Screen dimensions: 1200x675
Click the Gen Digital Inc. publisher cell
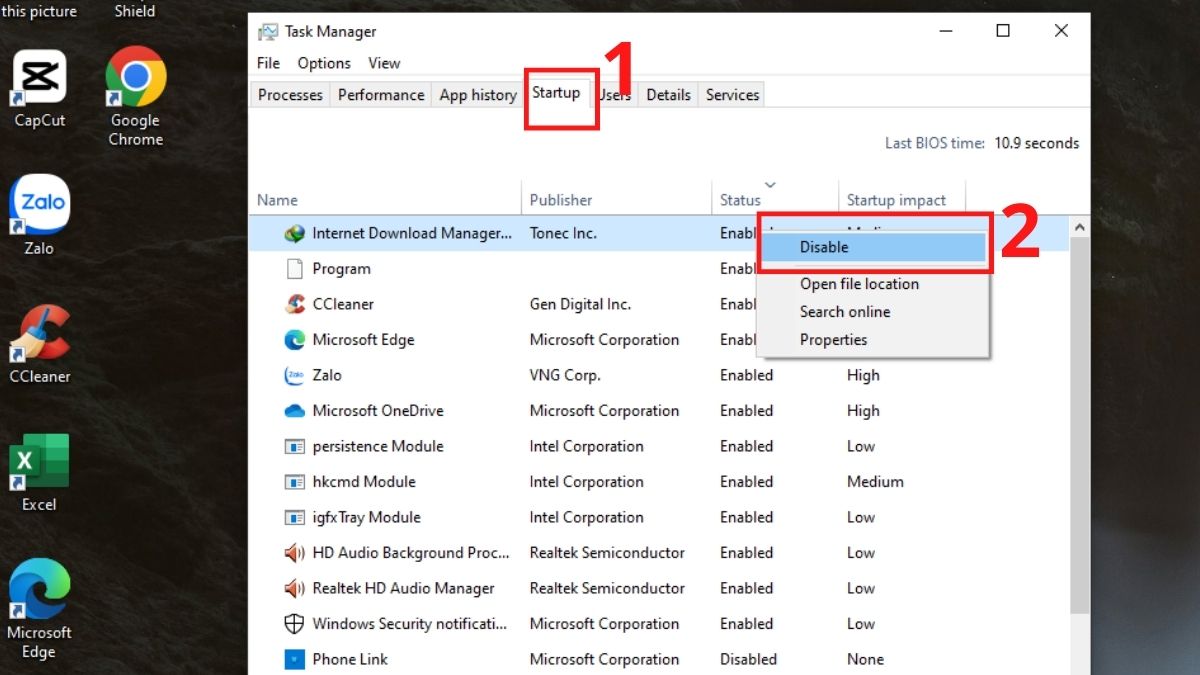(580, 304)
